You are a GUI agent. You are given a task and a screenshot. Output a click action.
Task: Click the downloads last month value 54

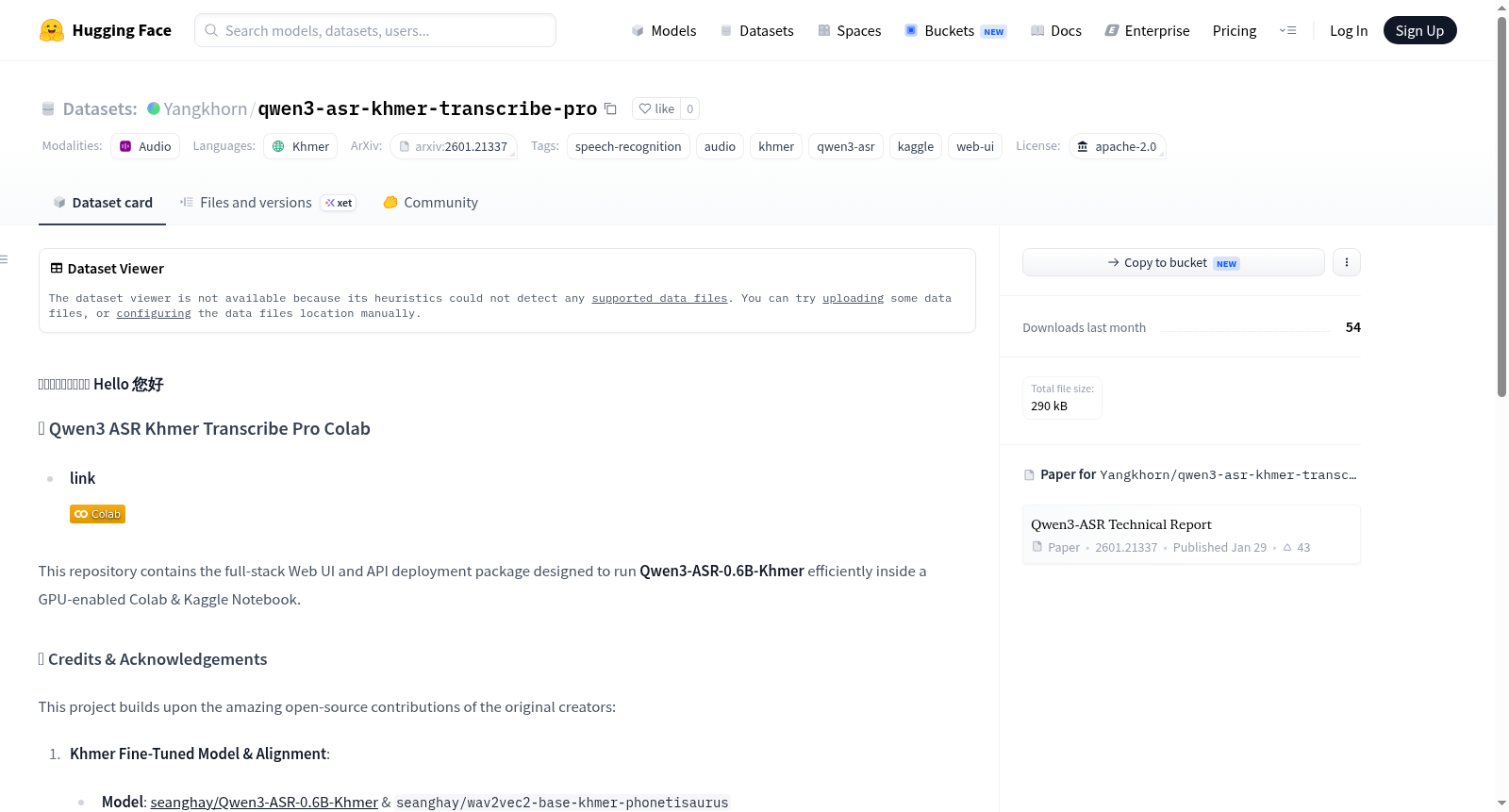1353,327
